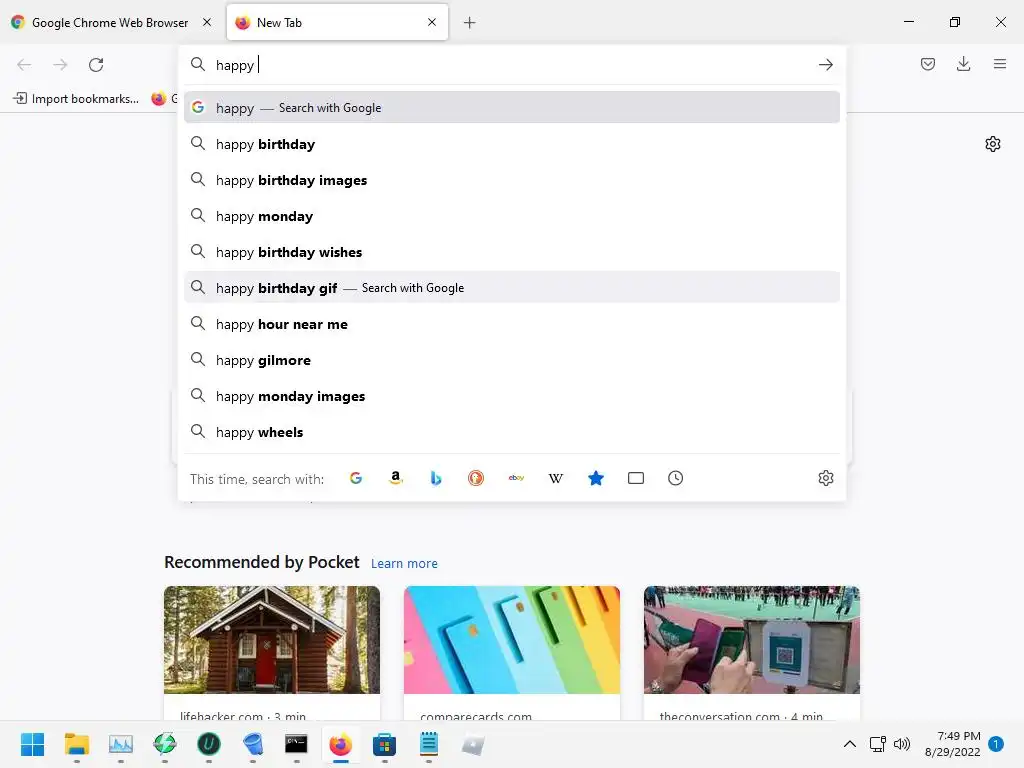The height and width of the screenshot is (768, 1024).
Task: Search this time with Bing
Action: 436,478
